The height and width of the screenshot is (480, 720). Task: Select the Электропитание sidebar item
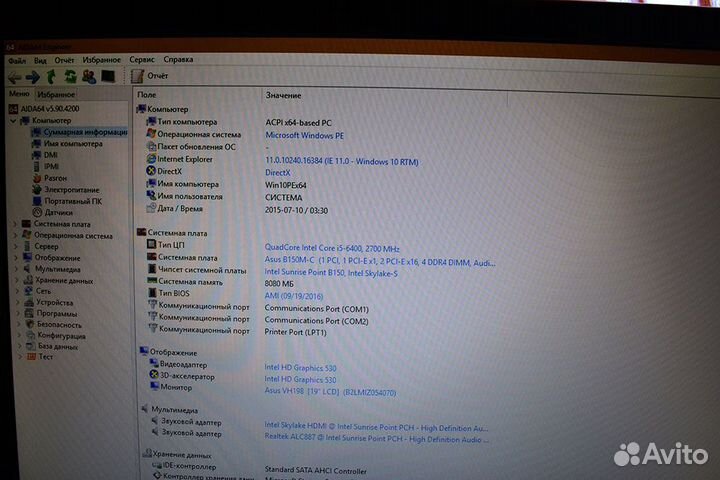tap(71, 189)
